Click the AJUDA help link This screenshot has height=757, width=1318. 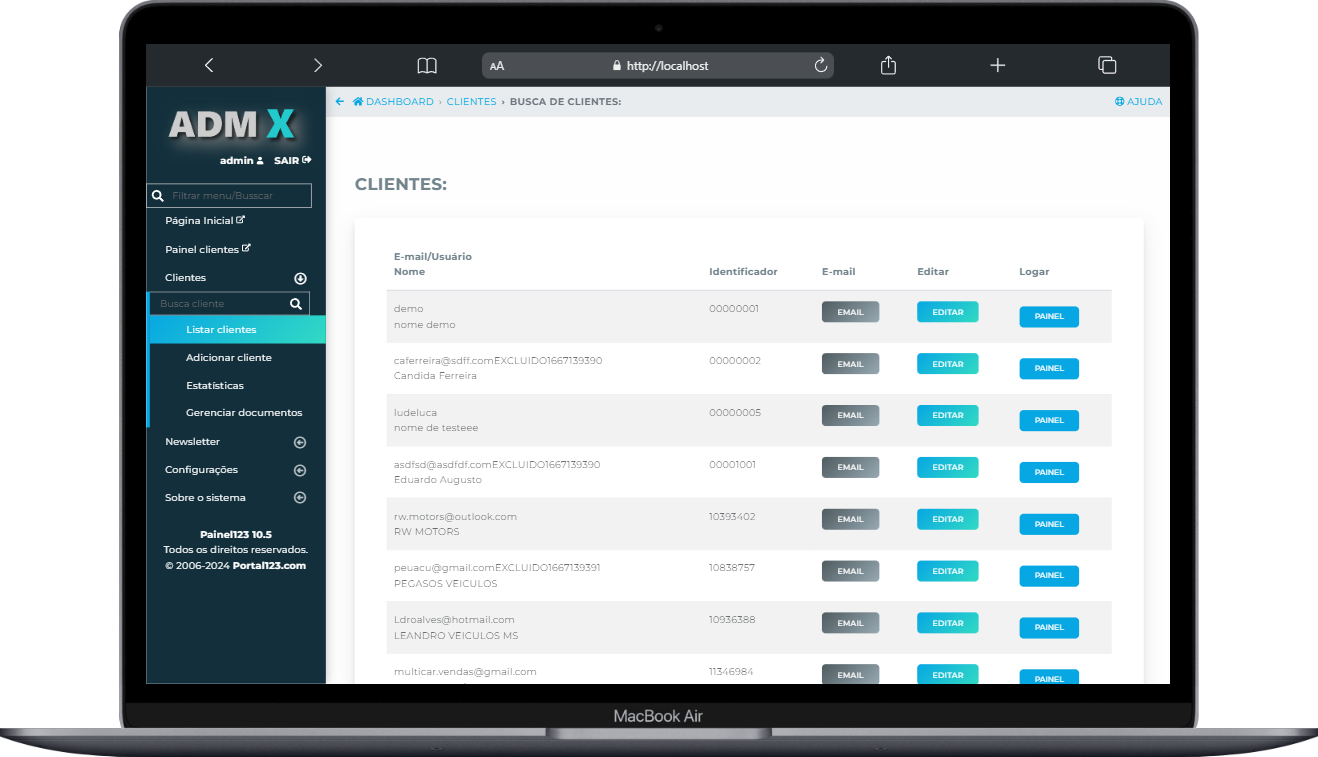point(1138,102)
